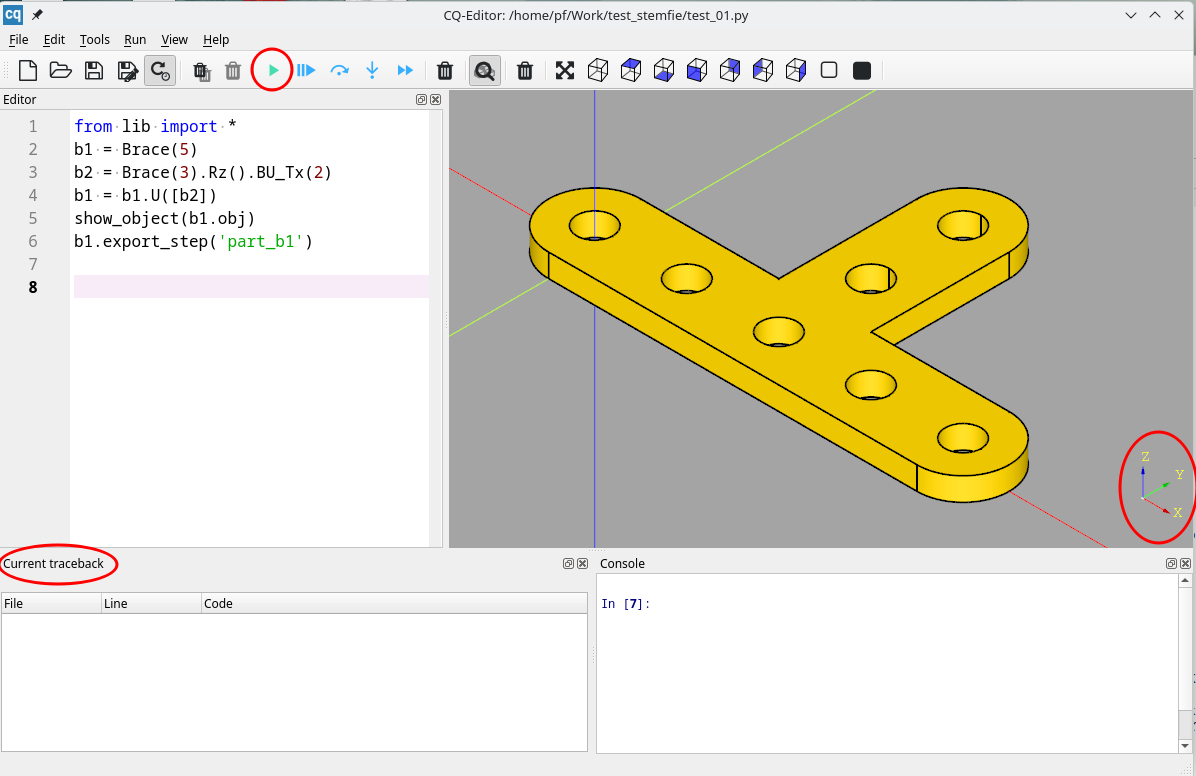Save the script using the floppy disk icon
Image resolution: width=1196 pixels, height=776 pixels.
click(94, 70)
